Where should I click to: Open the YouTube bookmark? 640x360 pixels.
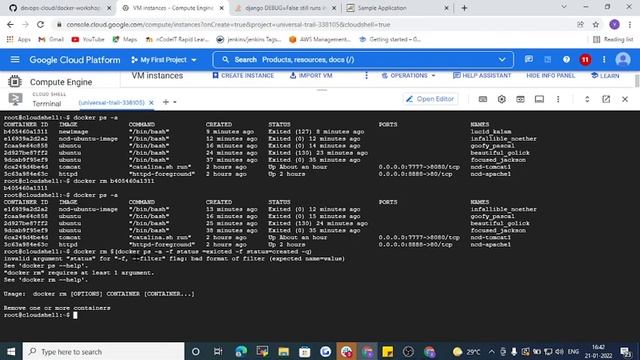point(88,40)
